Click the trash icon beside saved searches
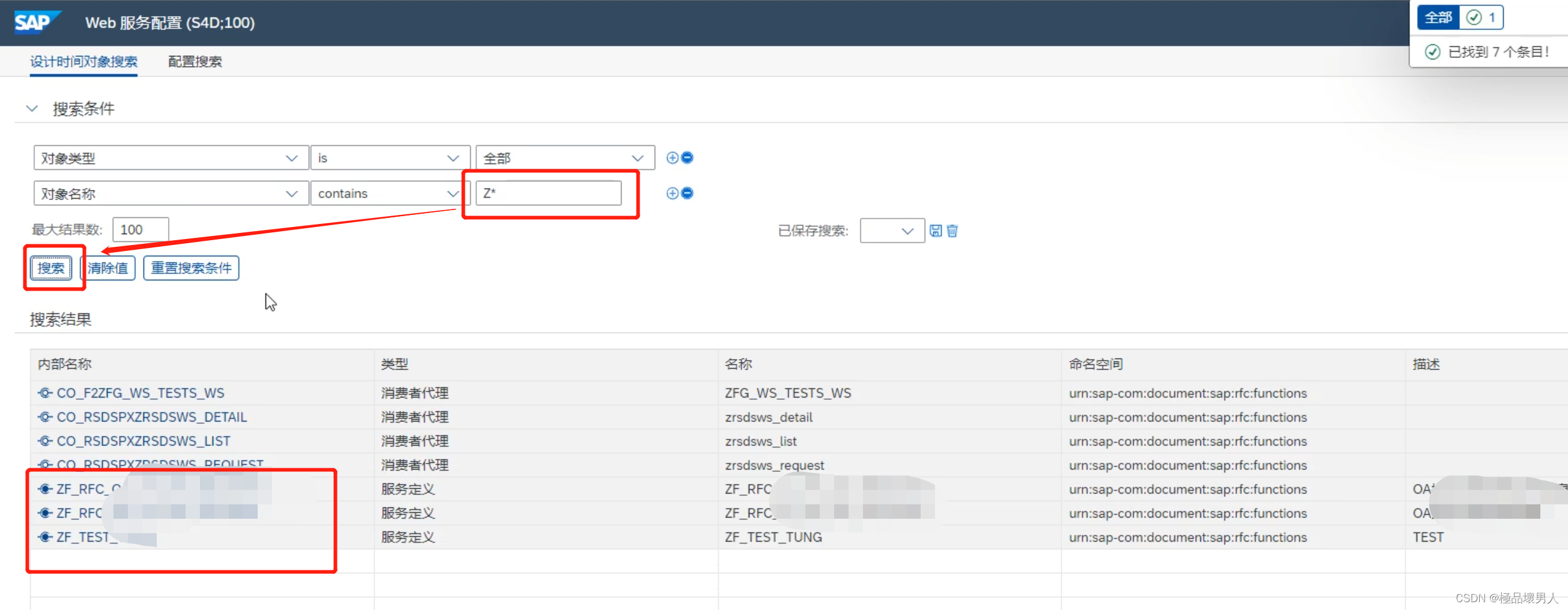Image resolution: width=1568 pixels, height=610 pixels. pos(952,231)
